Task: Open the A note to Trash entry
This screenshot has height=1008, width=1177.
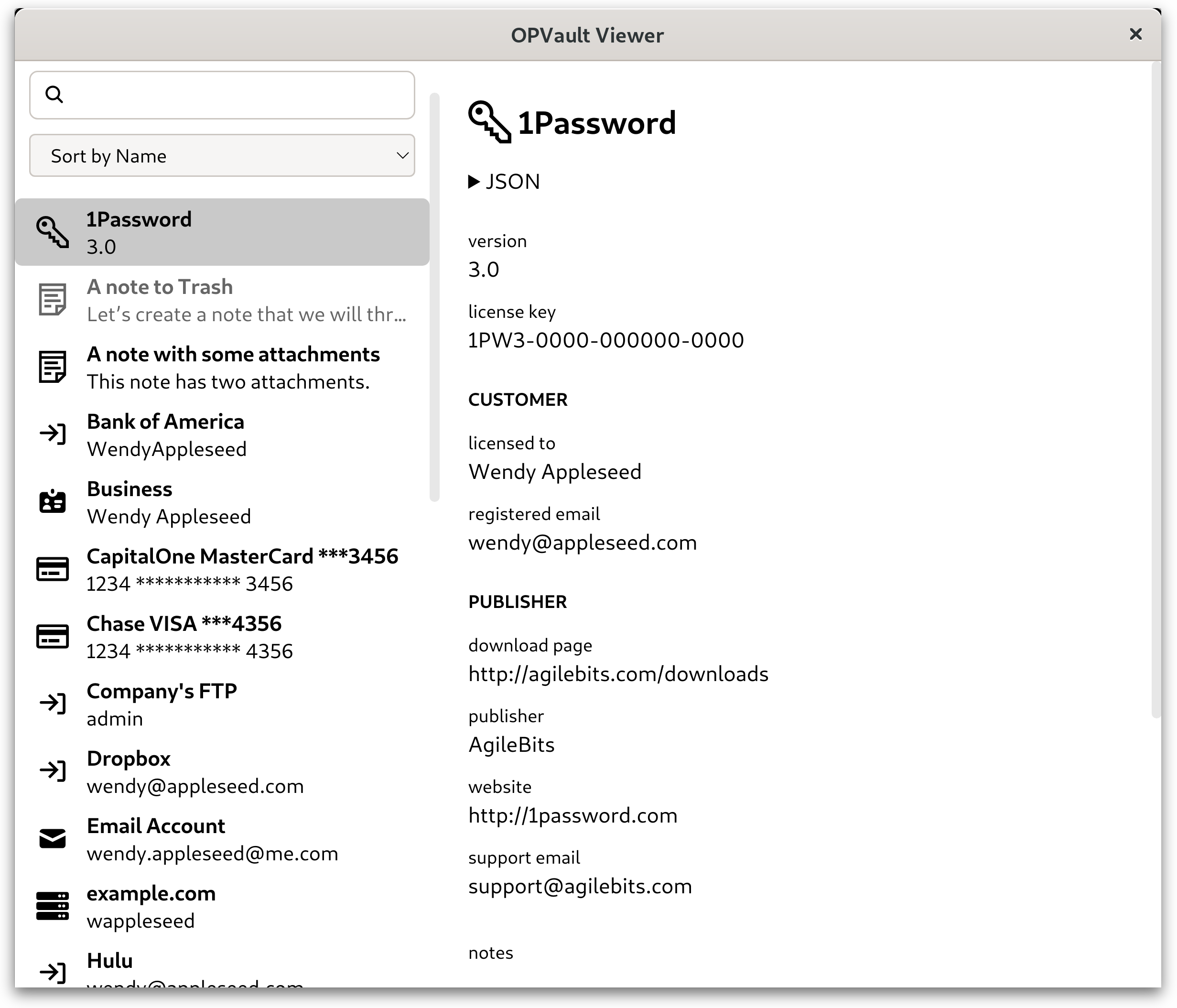Action: coord(222,300)
